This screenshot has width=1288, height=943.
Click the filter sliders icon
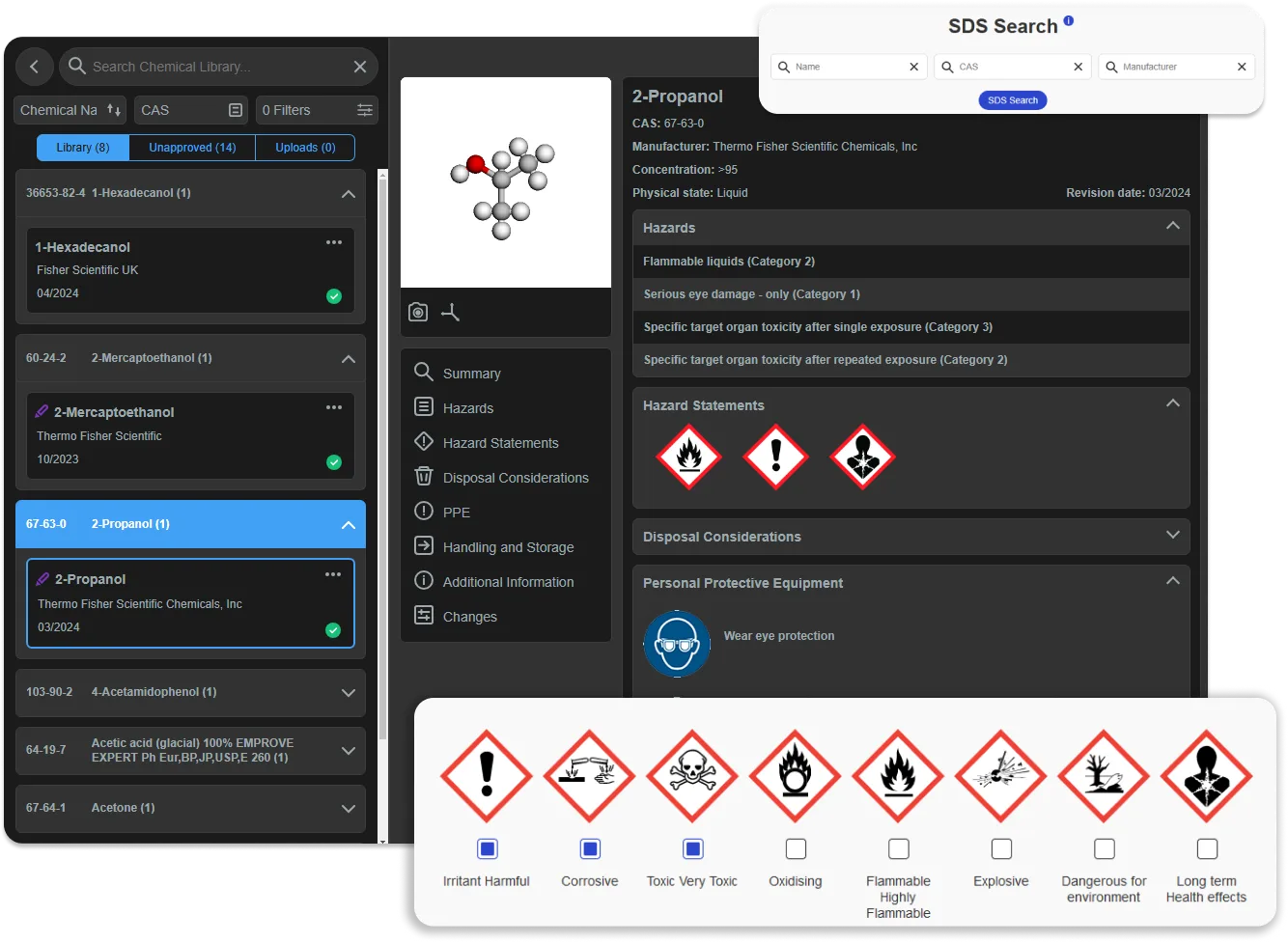365,110
